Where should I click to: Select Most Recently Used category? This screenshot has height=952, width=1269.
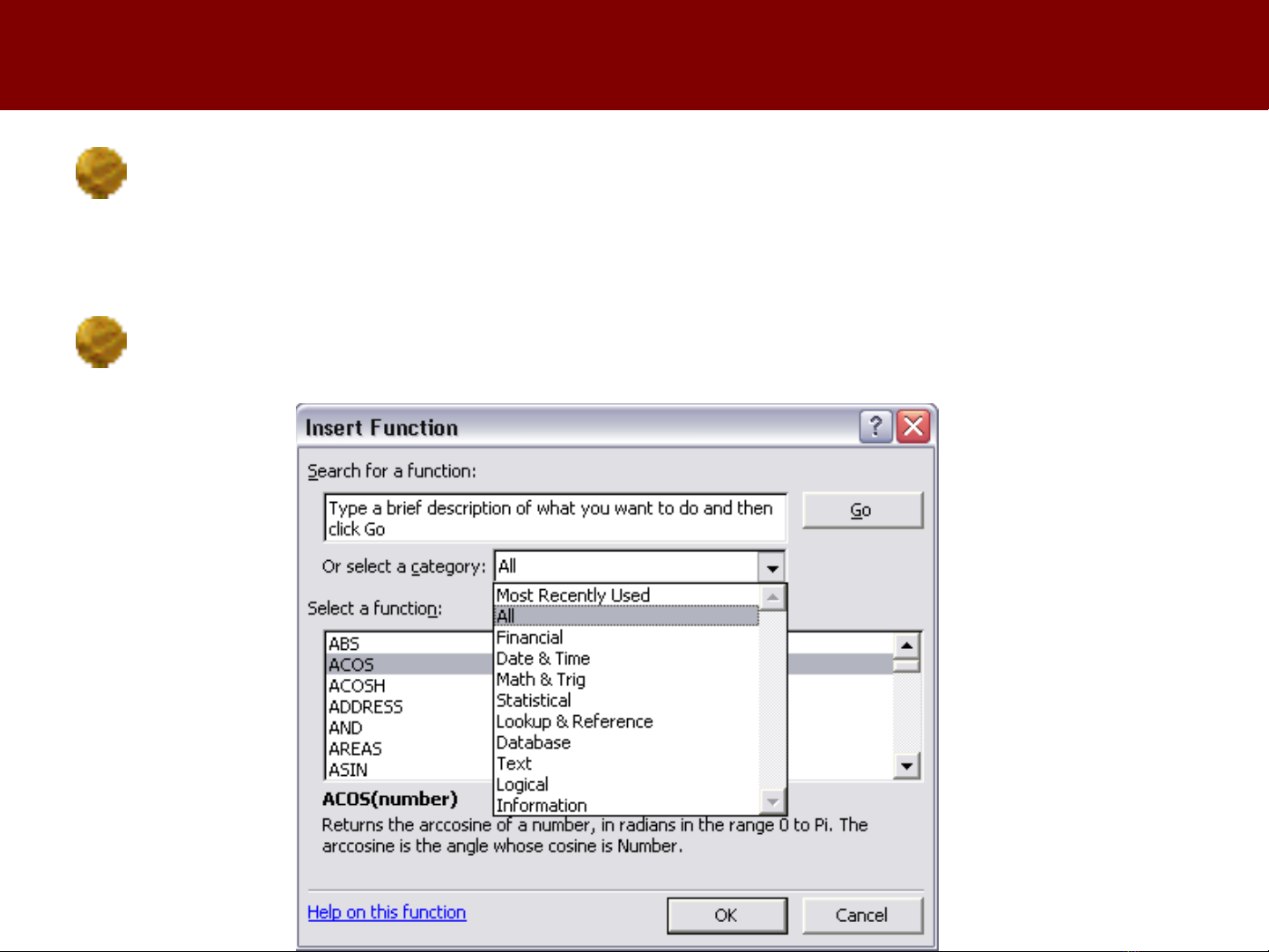coord(573,595)
